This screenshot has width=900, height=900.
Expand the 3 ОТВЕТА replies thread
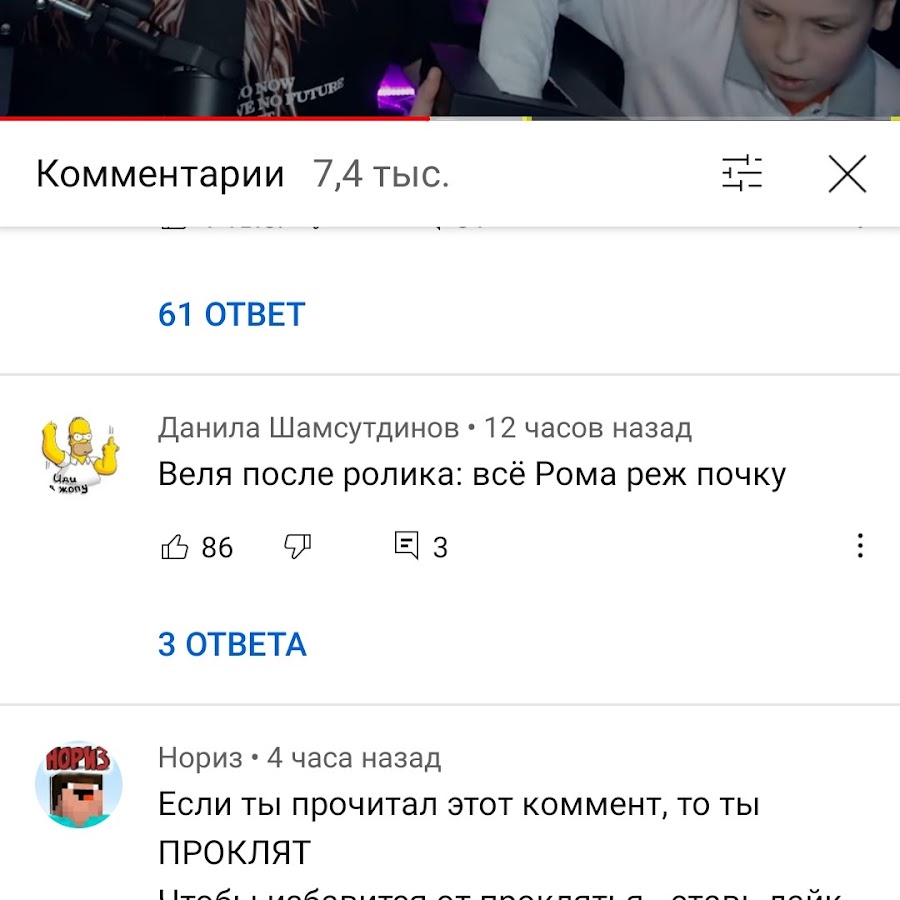232,644
